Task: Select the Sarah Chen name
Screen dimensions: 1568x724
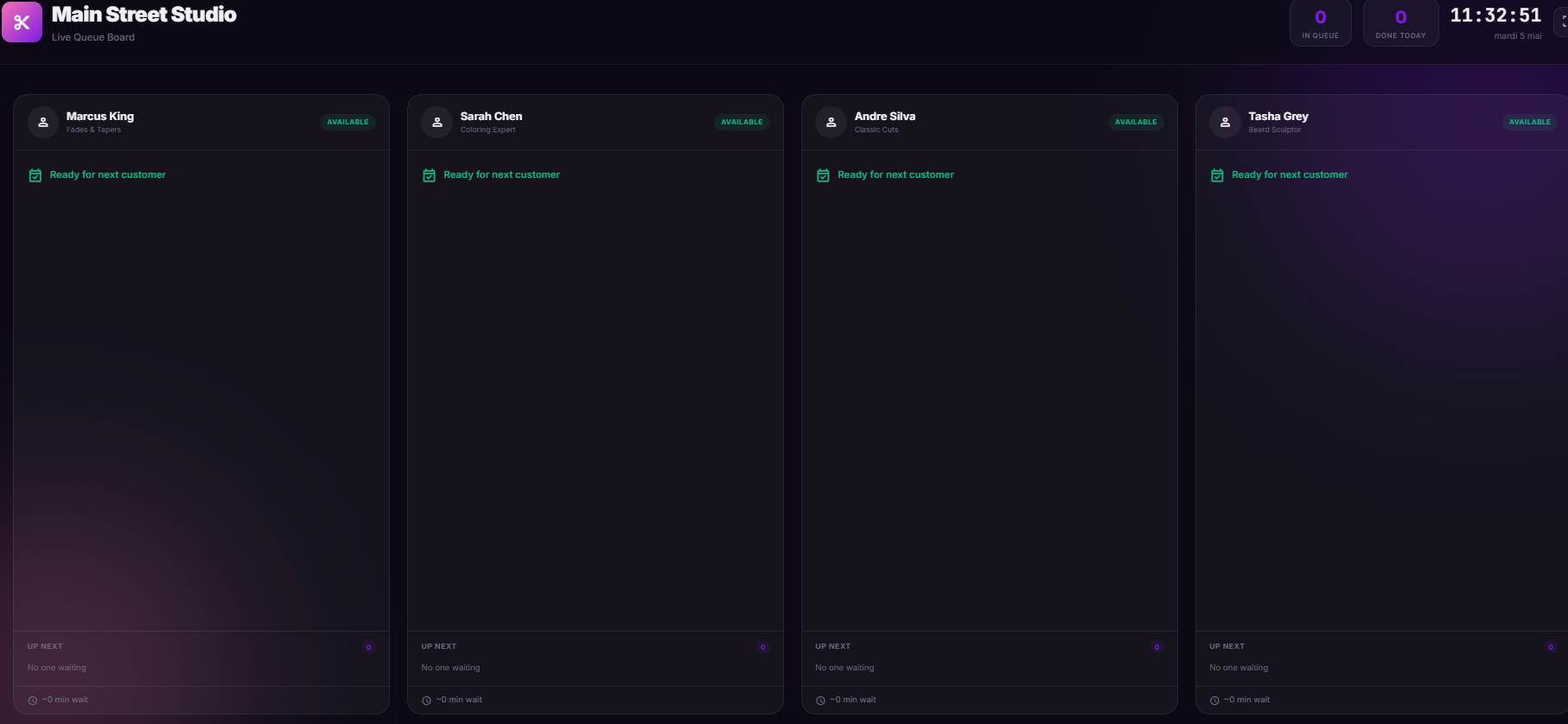Action: coord(491,116)
